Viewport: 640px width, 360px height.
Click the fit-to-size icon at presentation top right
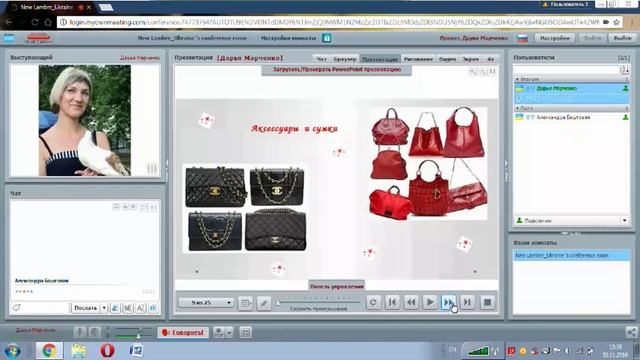coord(492,71)
